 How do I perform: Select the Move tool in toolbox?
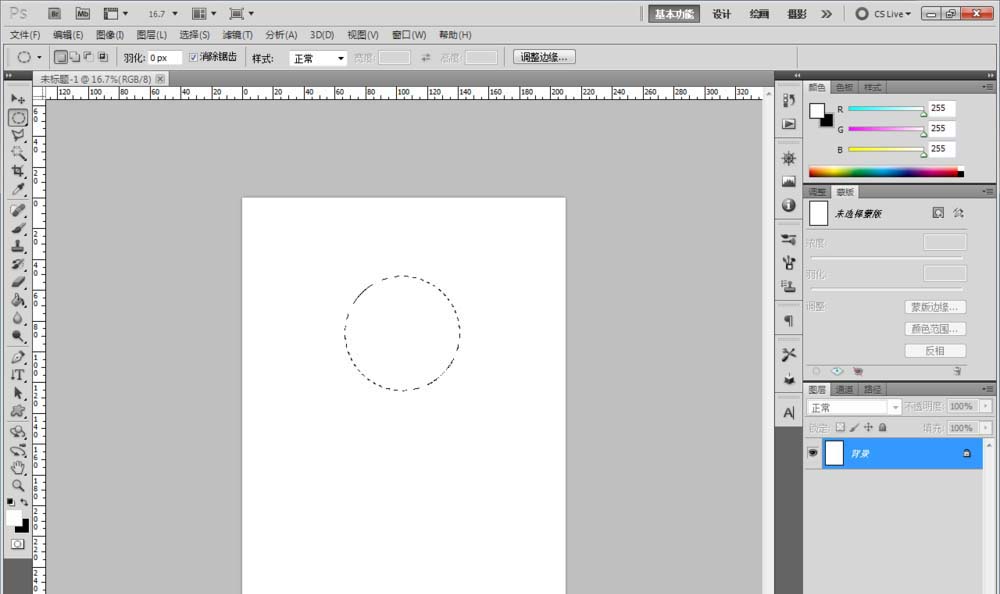[18, 99]
